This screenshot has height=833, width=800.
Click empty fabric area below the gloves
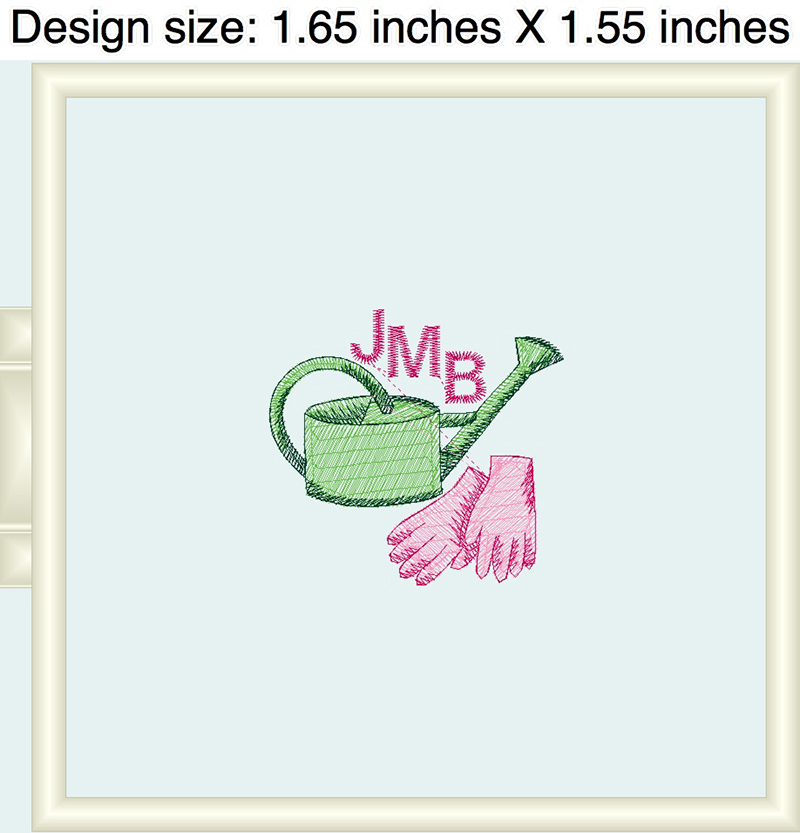[457, 691]
